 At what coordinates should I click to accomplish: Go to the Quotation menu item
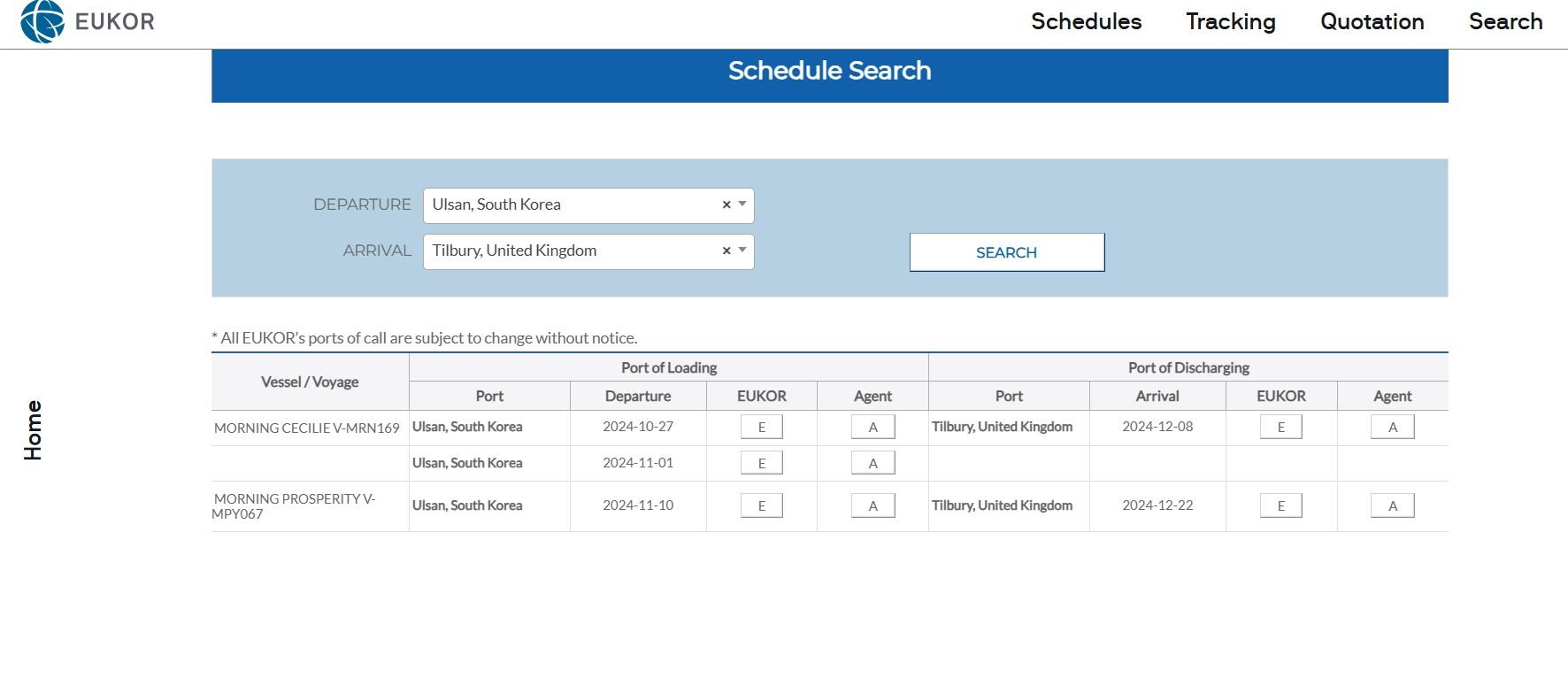point(1372,22)
